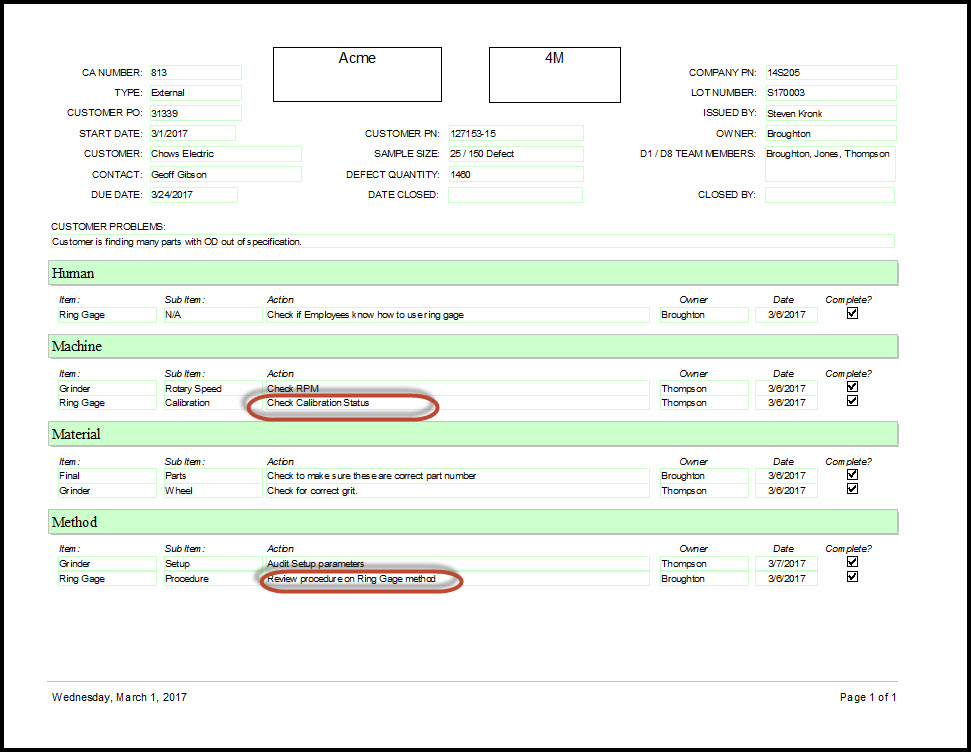The image size is (971, 752).
Task: Select the Method section header
Action: click(473, 522)
